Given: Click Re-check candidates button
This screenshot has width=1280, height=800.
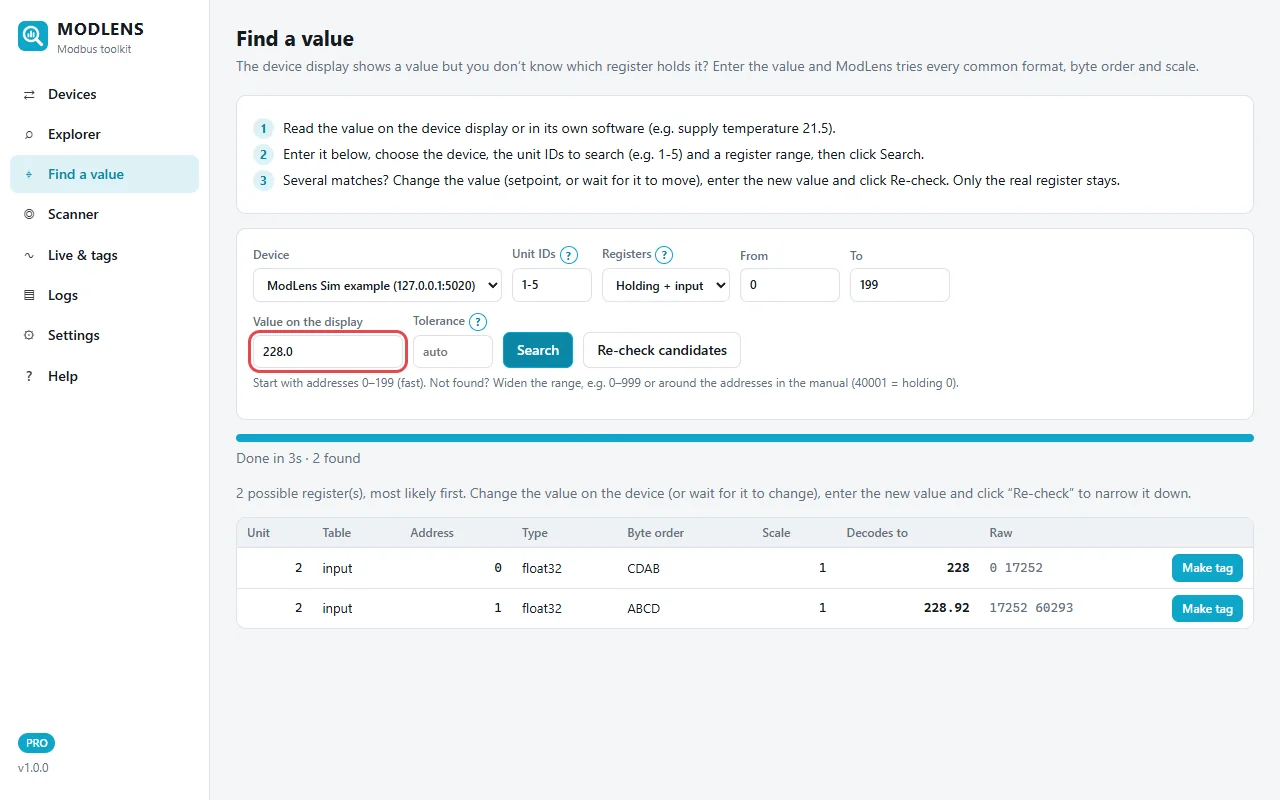Looking at the screenshot, I should [x=662, y=350].
